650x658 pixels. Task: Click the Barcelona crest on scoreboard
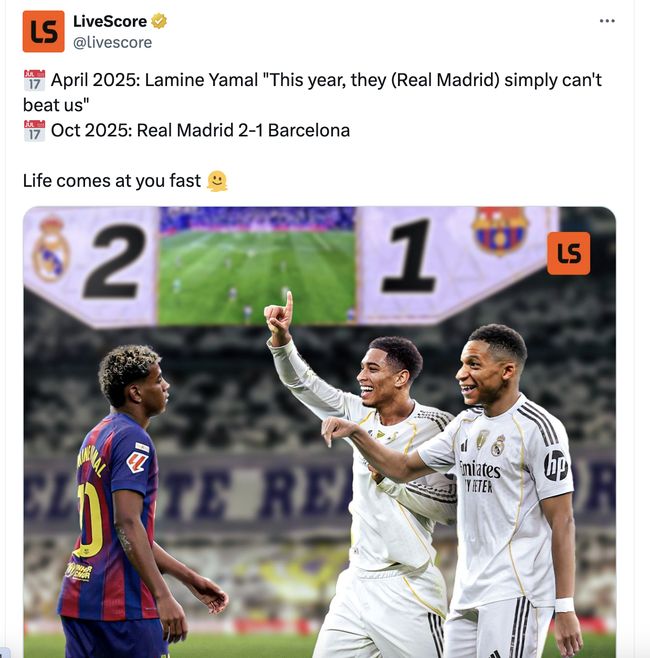click(499, 230)
